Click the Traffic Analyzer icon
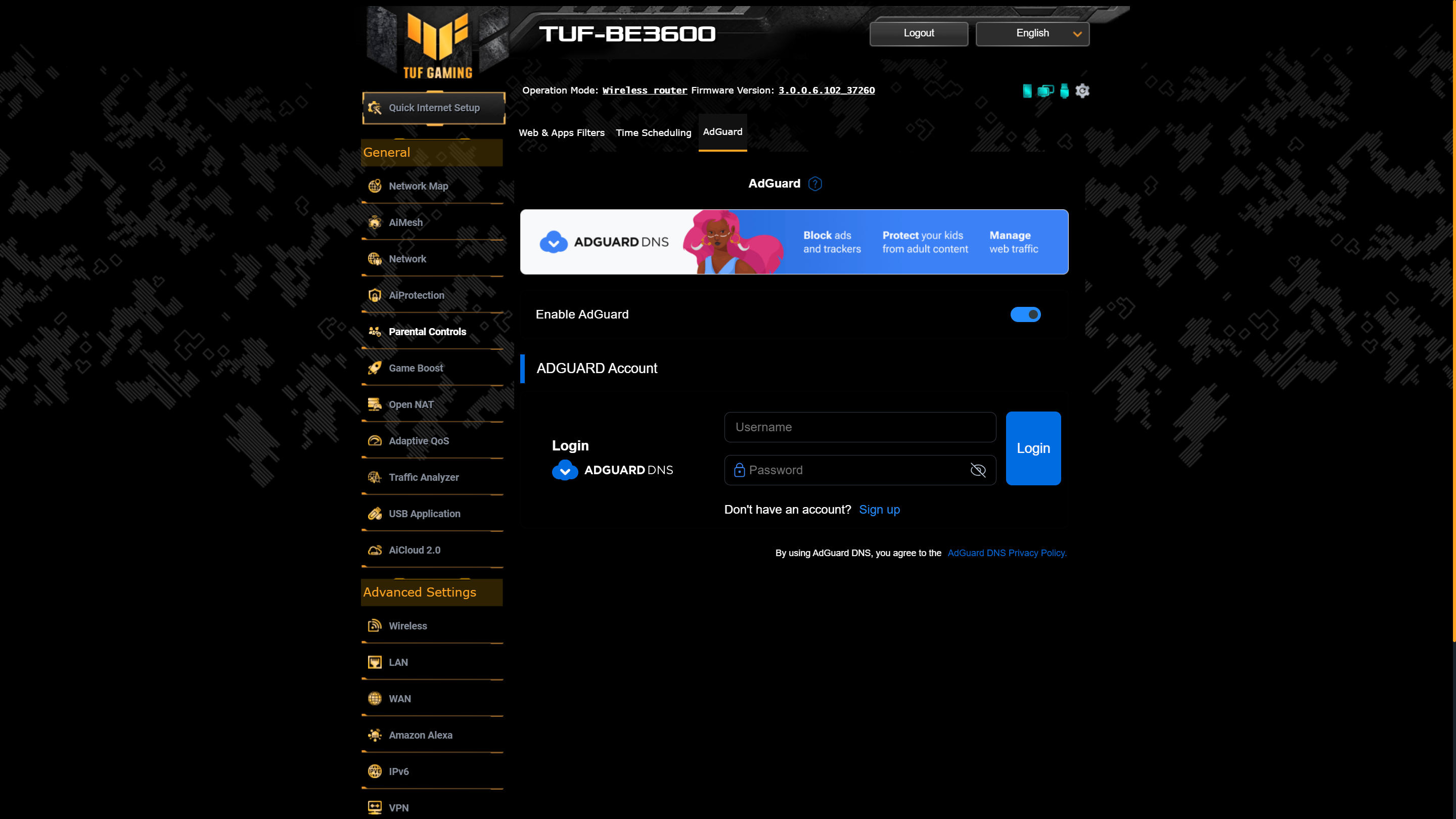This screenshot has width=1456, height=819. point(374,477)
